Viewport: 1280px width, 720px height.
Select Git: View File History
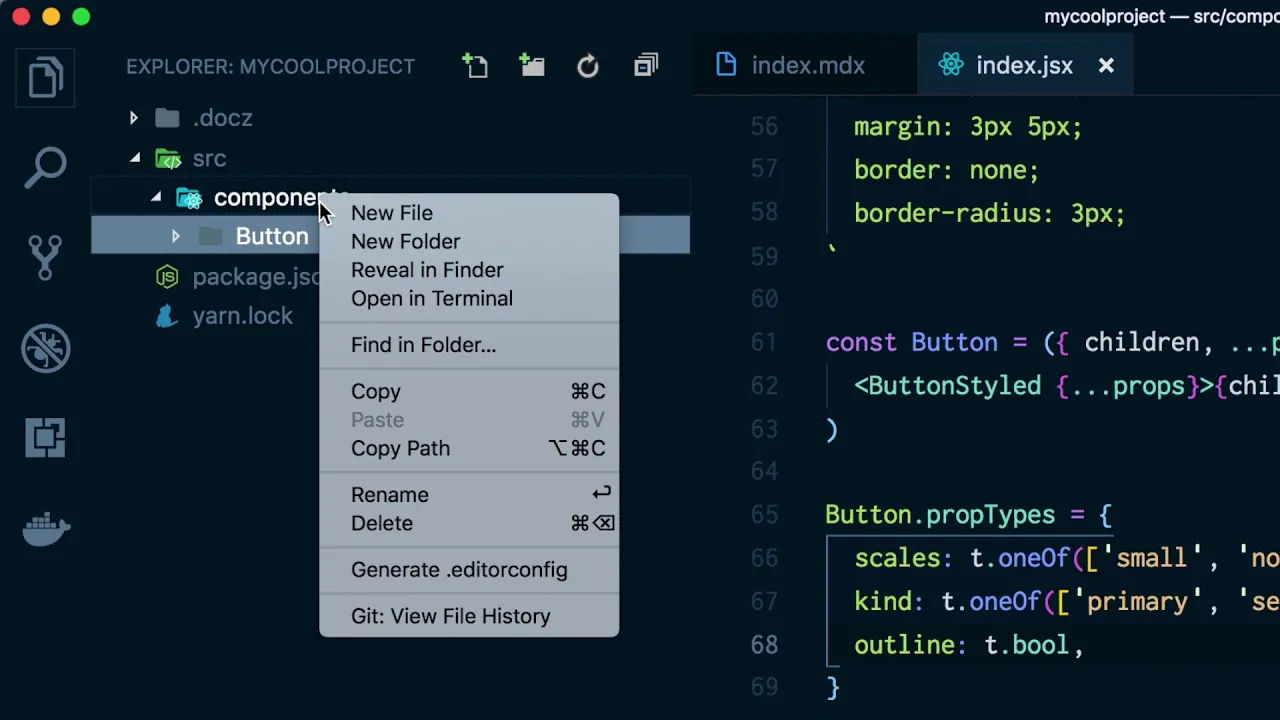450,616
